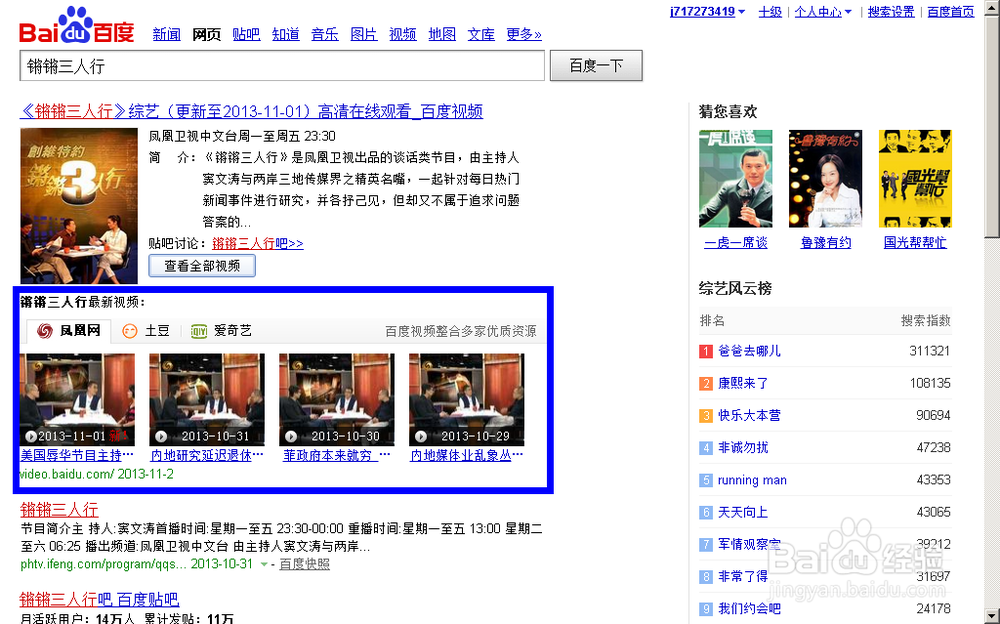Open the 百度快照 cached link
This screenshot has width=1000, height=624.
[305, 564]
